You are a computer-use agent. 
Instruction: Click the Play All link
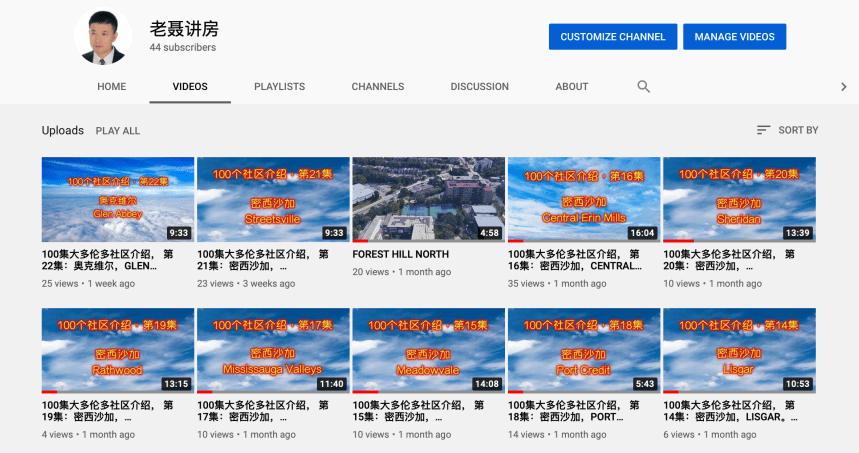click(x=118, y=131)
